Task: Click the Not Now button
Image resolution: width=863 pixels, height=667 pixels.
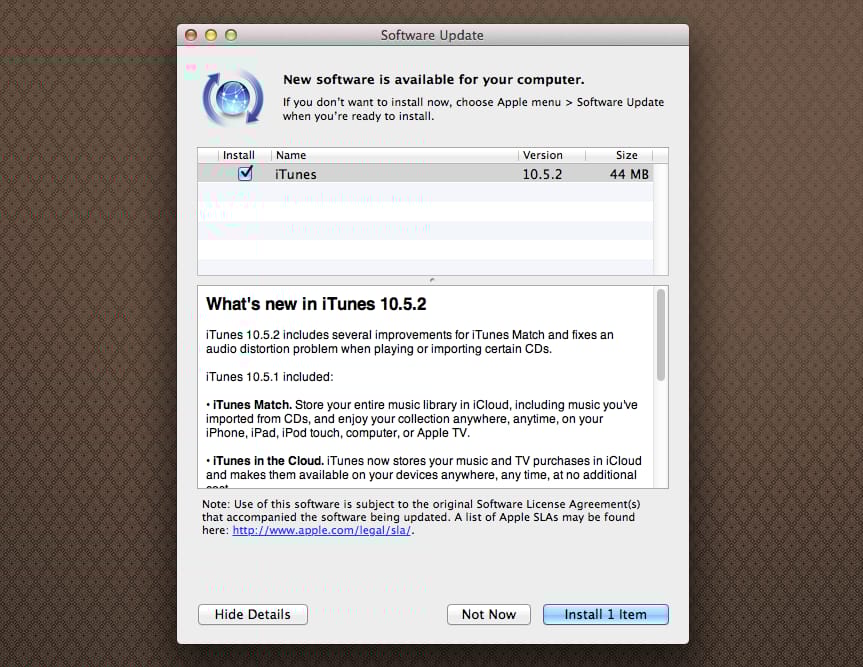Action: pyautogui.click(x=489, y=614)
